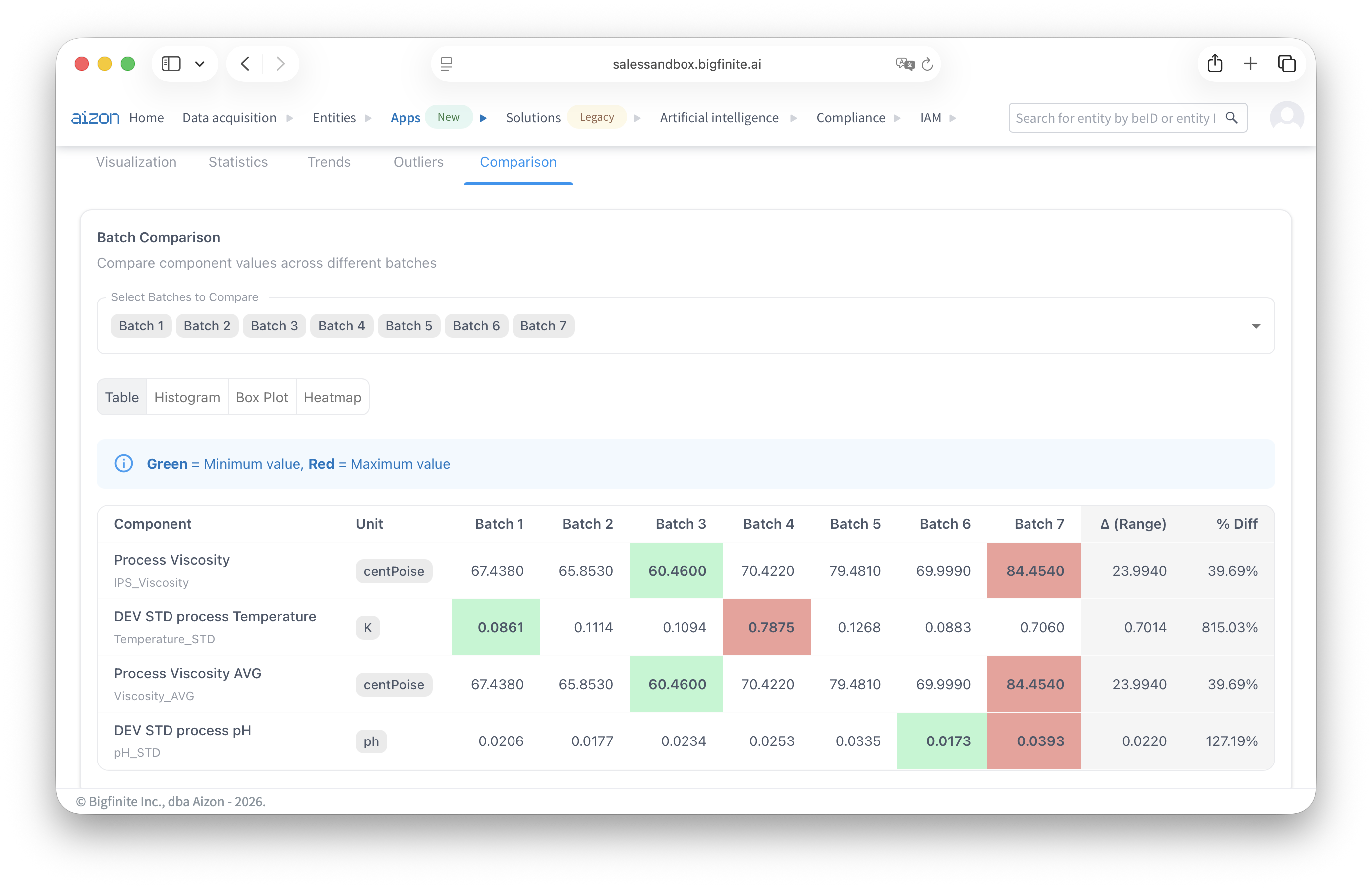Image resolution: width=1372 pixels, height=888 pixels.
Task: Switch view to Heatmap
Action: [332, 397]
